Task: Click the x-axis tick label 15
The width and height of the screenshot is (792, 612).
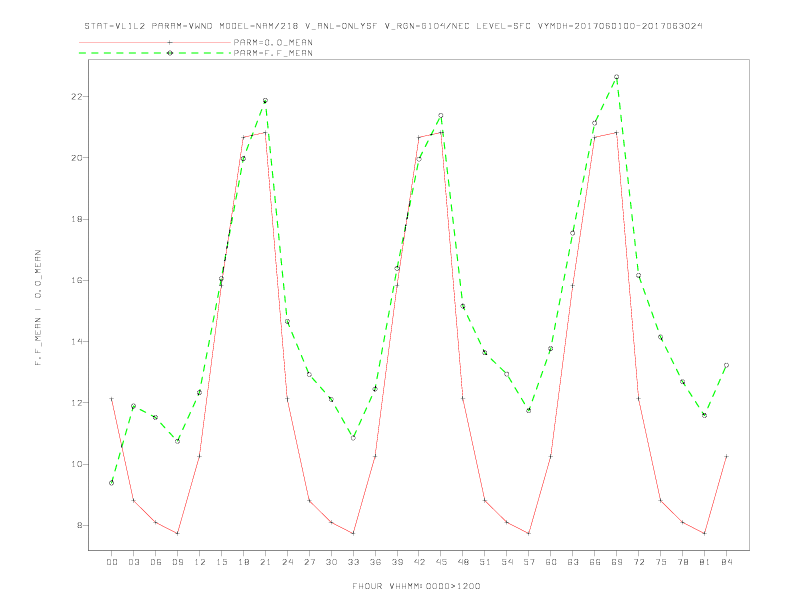Action: click(221, 562)
